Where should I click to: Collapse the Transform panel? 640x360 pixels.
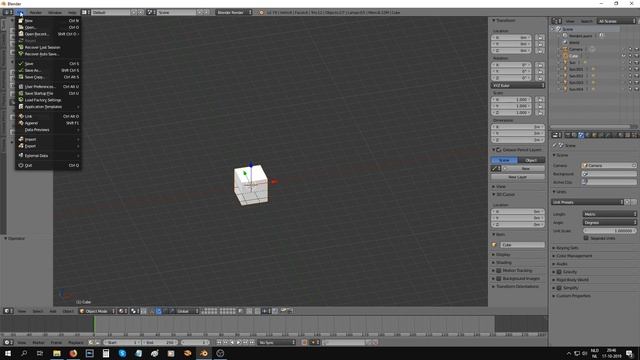(x=504, y=20)
